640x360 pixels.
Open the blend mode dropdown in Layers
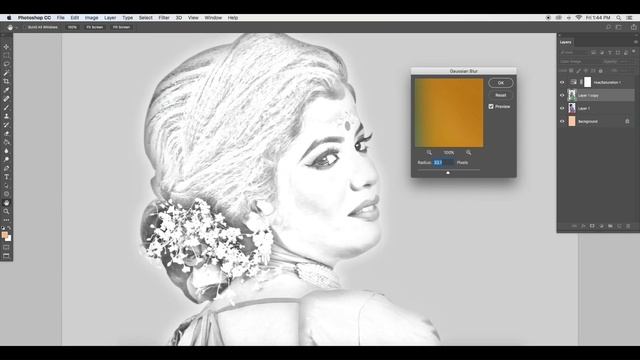click(x=579, y=61)
